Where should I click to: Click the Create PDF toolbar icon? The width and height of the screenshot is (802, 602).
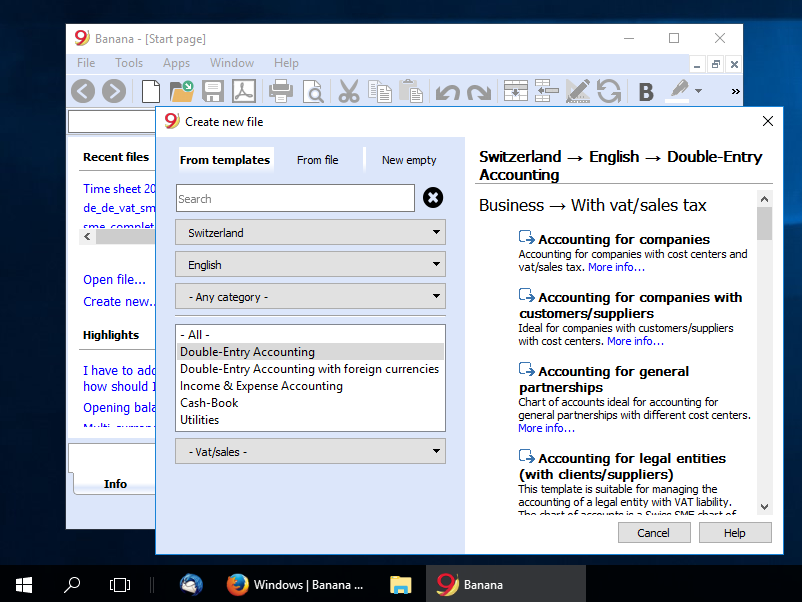(x=244, y=92)
